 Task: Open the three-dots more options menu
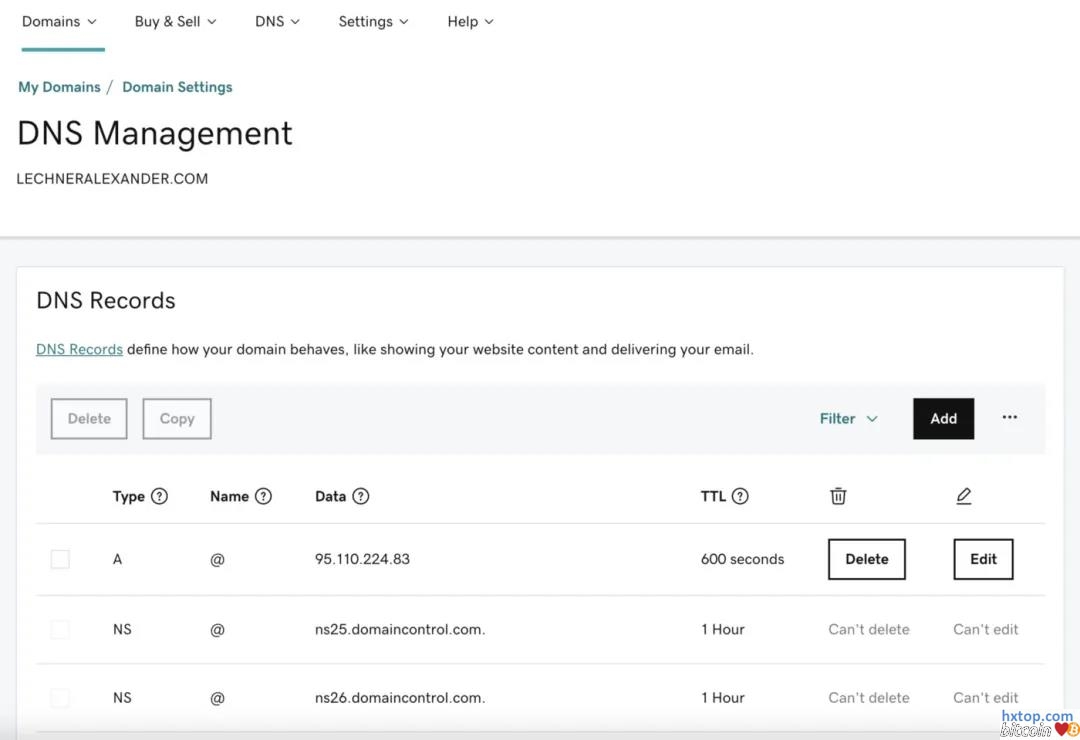pos(1009,418)
